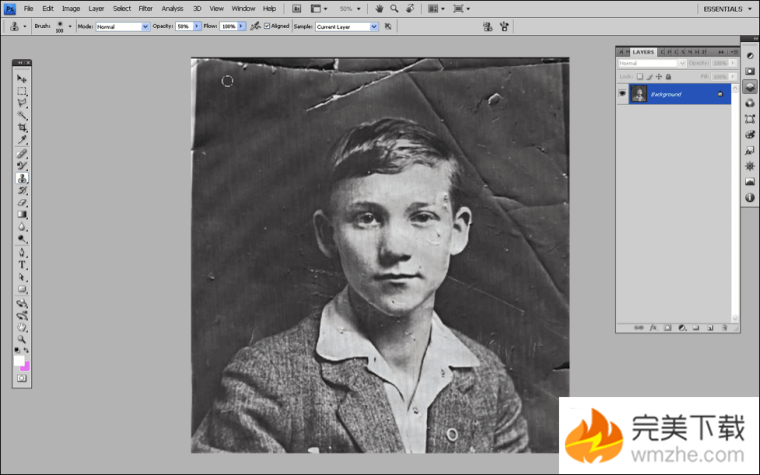Viewport: 760px width, 475px height.
Task: Select the Eyedropper tool
Action: [x=22, y=140]
